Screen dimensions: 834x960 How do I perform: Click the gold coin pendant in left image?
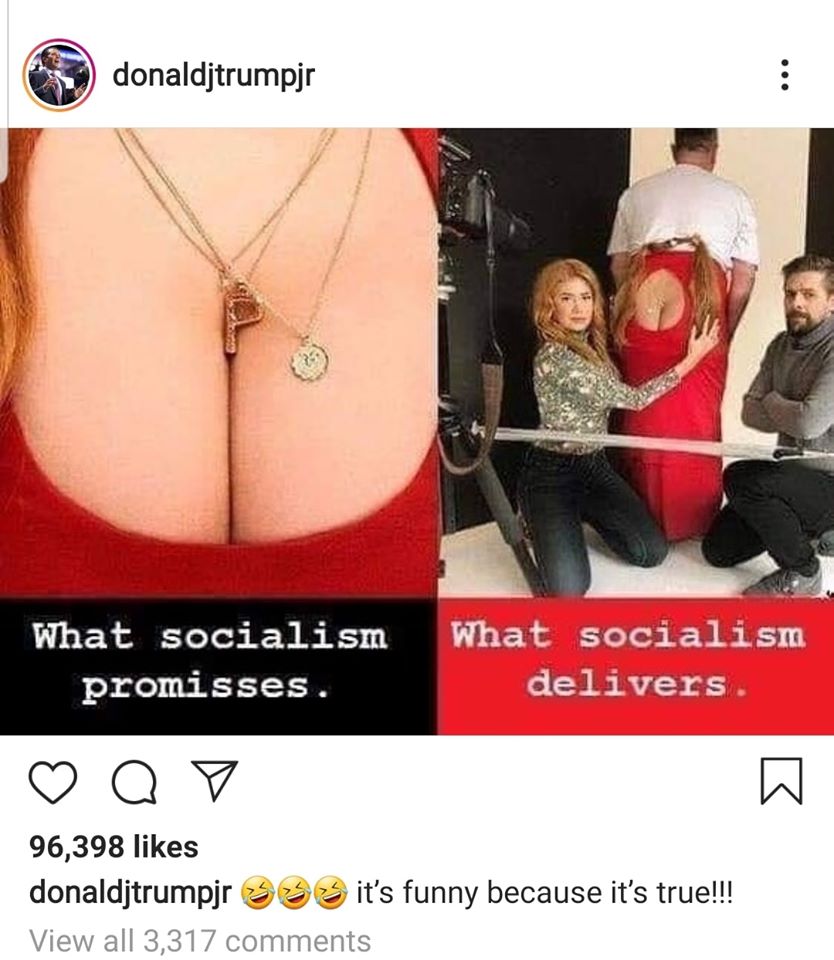coord(310,360)
